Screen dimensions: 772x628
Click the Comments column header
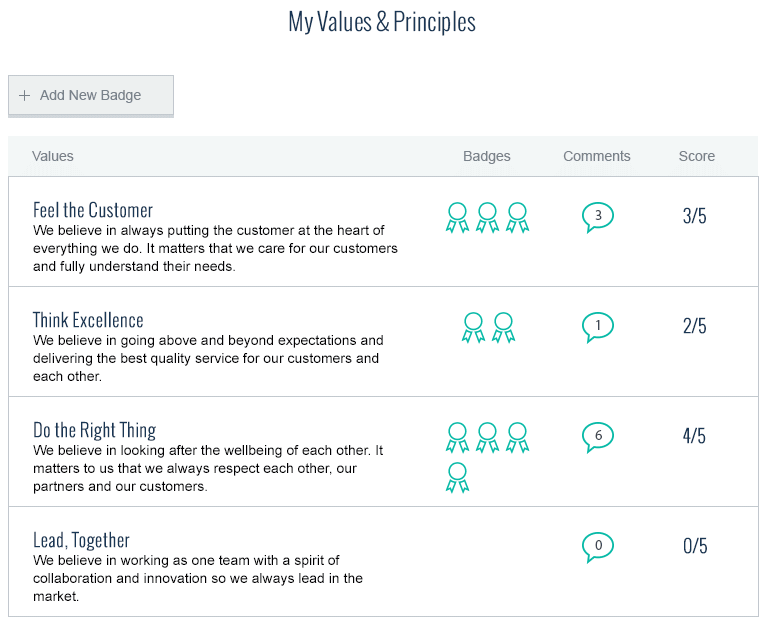pyautogui.click(x=597, y=156)
